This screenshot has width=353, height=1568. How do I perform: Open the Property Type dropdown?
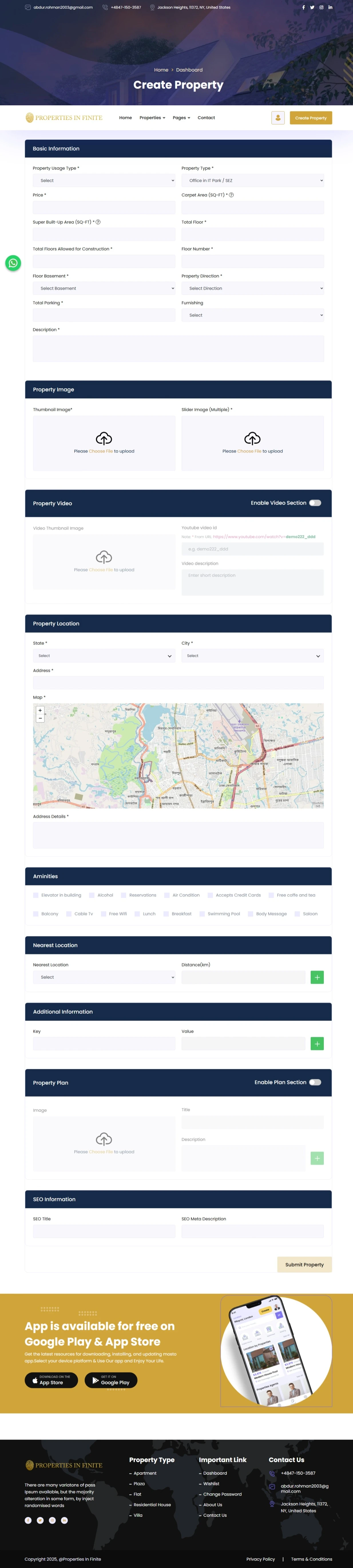(x=253, y=180)
